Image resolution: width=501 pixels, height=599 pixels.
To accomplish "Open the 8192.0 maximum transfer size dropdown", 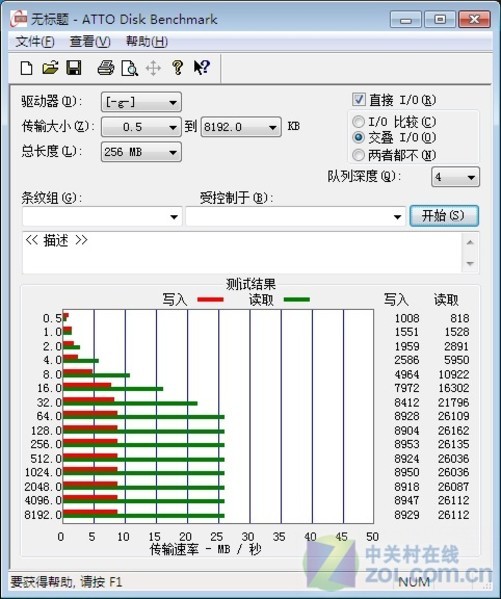I will [x=241, y=127].
